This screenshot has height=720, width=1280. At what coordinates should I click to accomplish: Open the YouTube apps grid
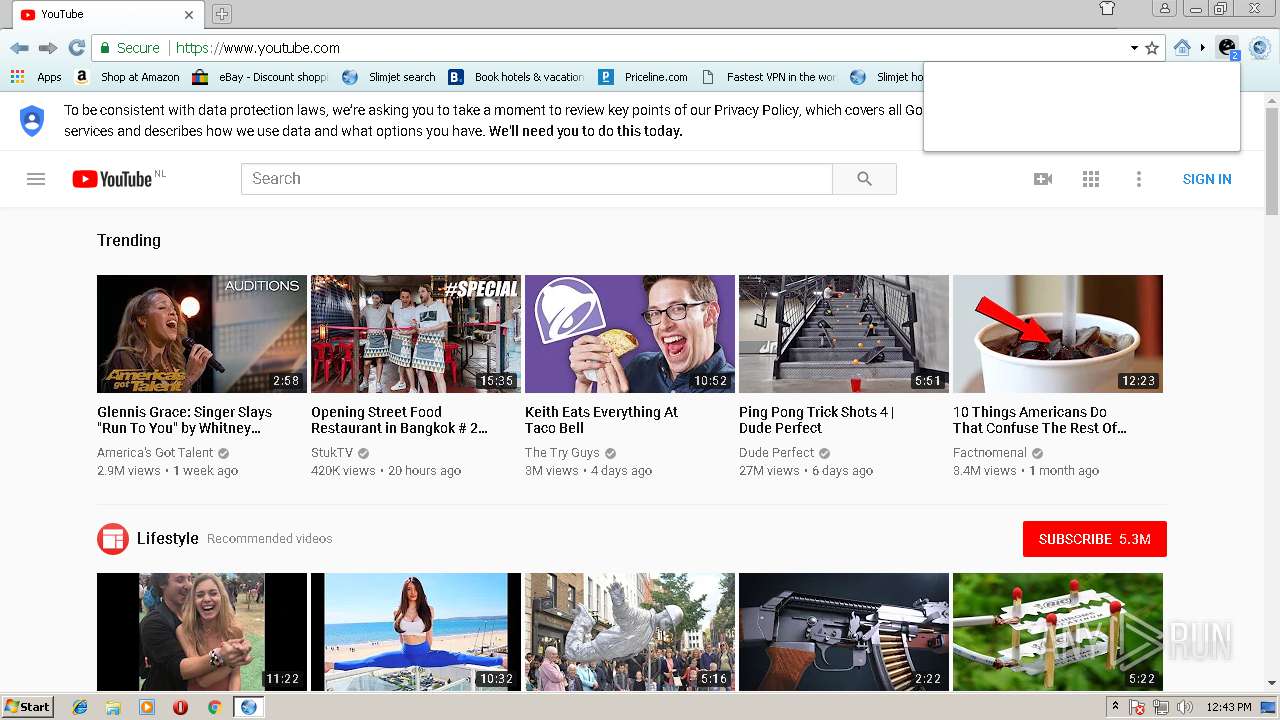[1091, 179]
